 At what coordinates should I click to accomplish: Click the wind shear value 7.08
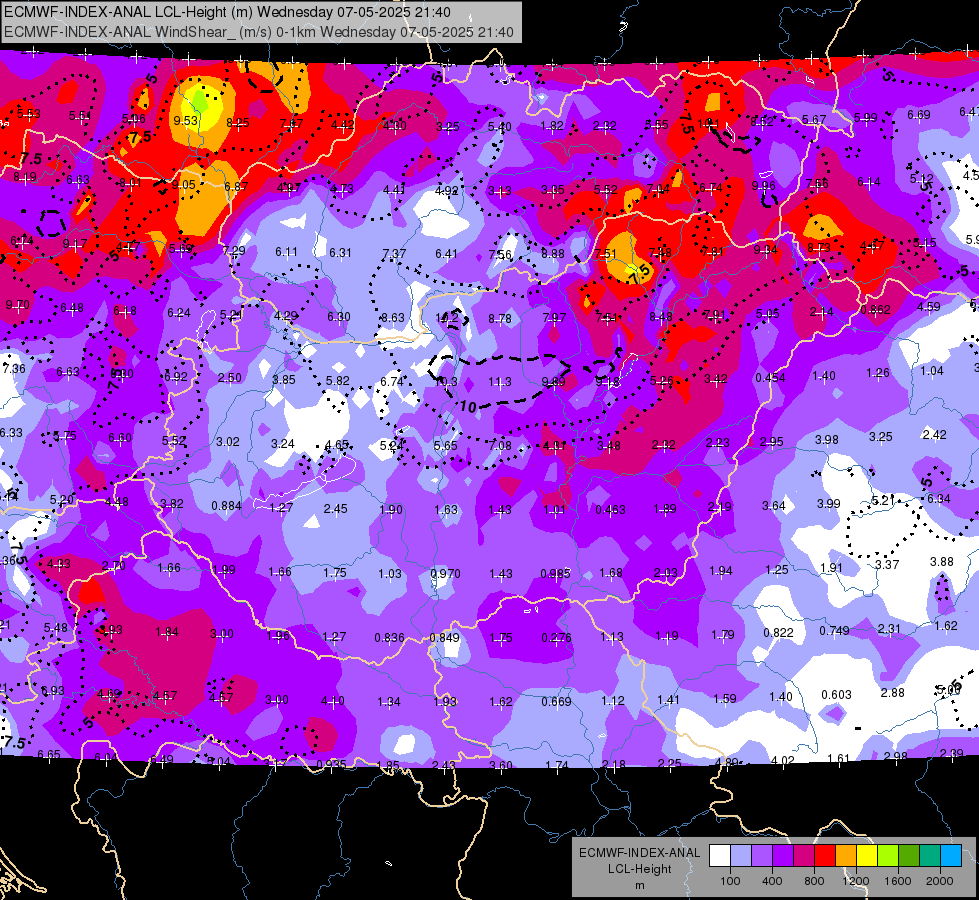pos(499,445)
